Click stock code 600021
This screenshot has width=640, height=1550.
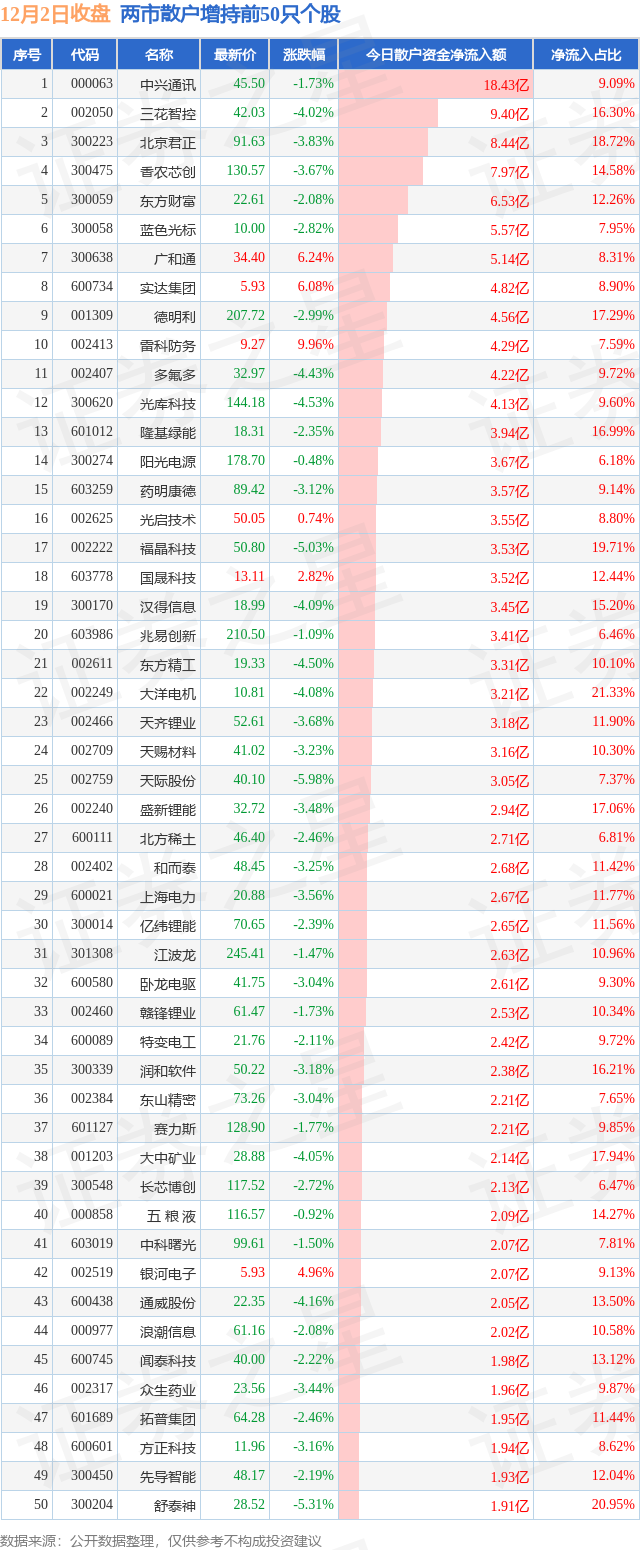point(92,896)
